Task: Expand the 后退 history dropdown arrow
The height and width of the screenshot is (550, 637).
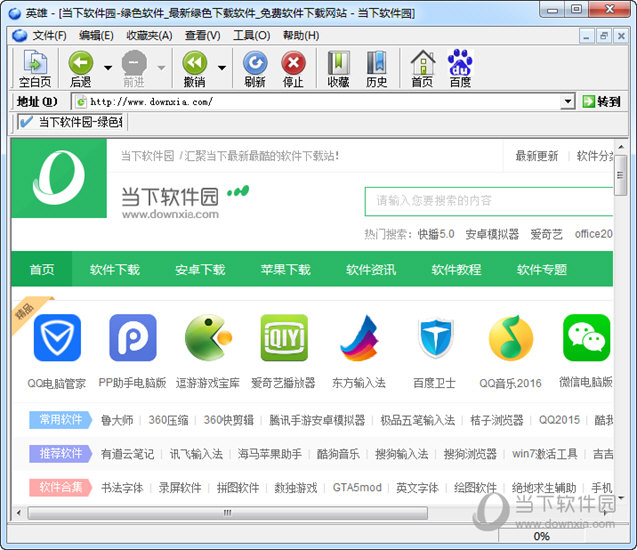Action: click(108, 67)
